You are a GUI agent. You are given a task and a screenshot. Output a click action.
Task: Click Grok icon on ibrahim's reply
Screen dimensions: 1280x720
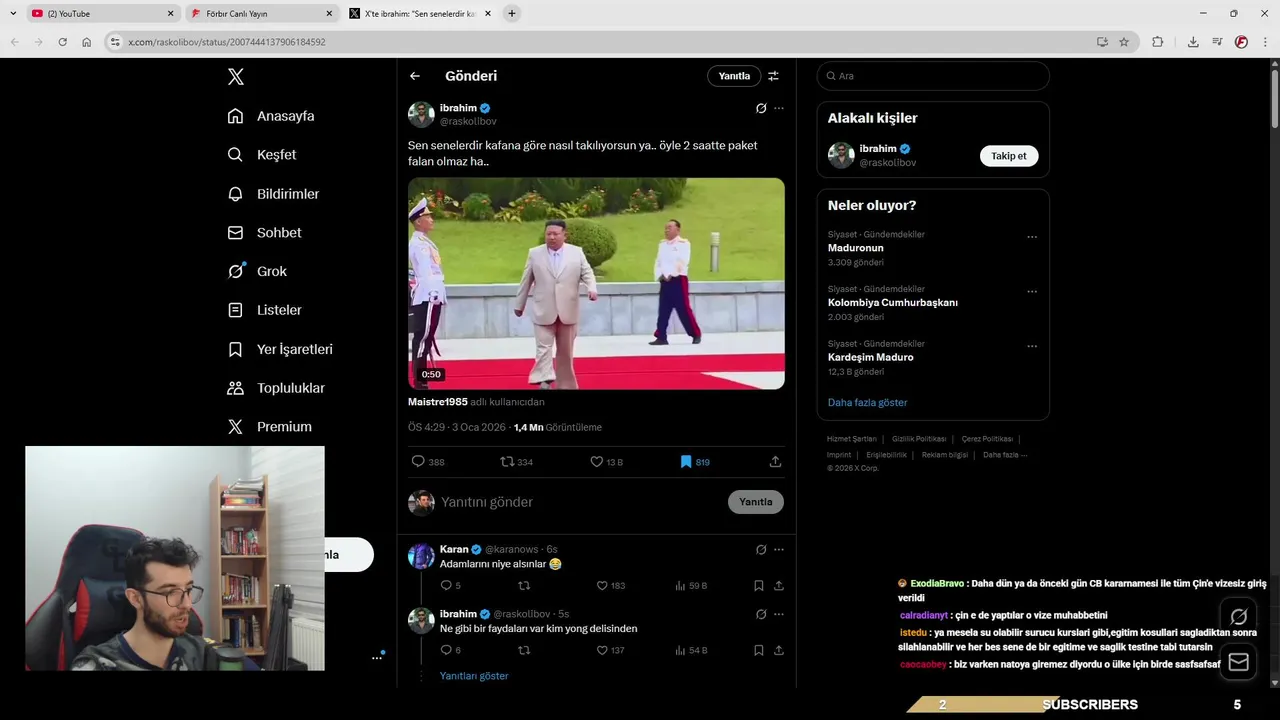(x=761, y=614)
